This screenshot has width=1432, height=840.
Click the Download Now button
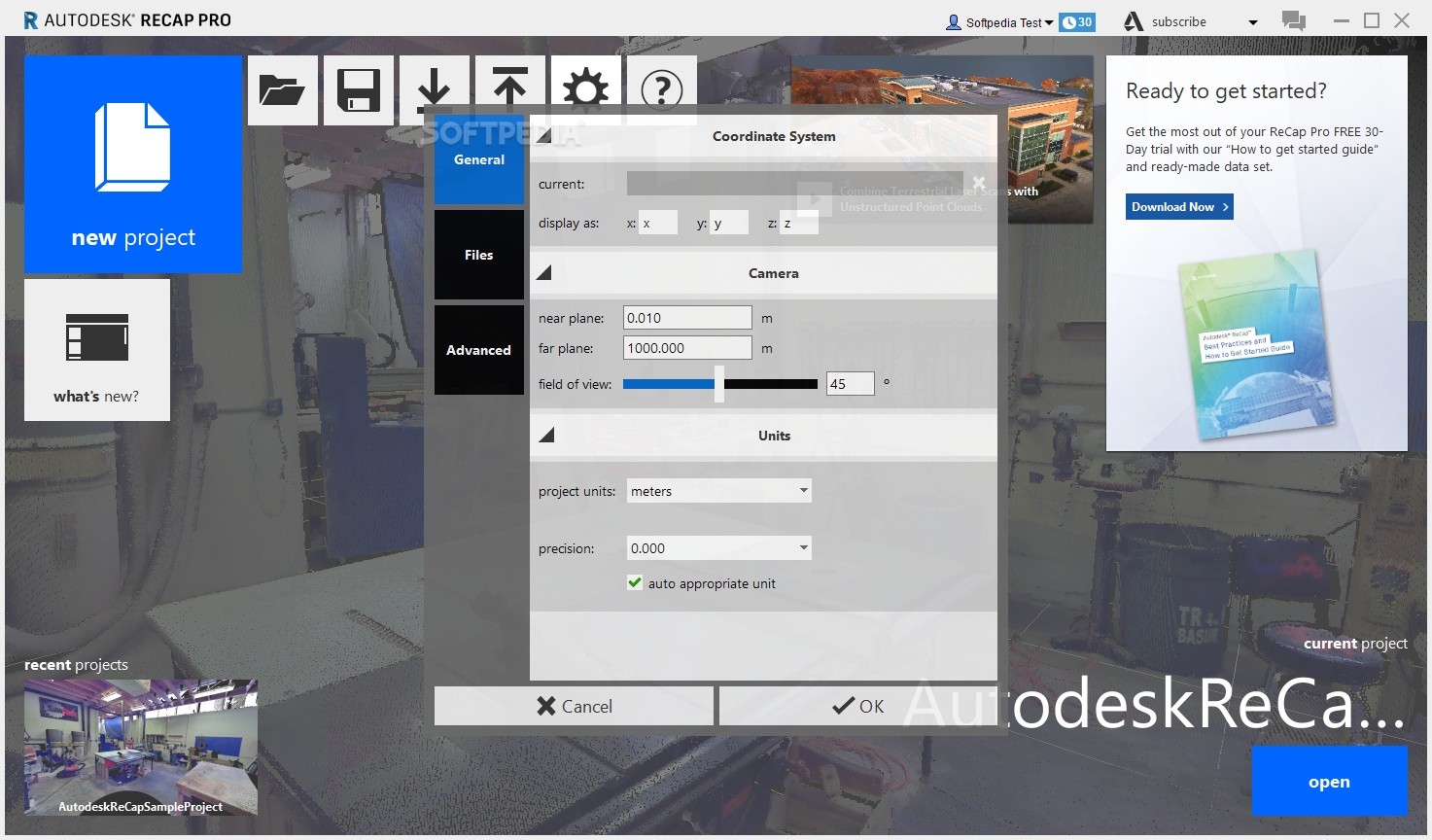click(x=1179, y=207)
